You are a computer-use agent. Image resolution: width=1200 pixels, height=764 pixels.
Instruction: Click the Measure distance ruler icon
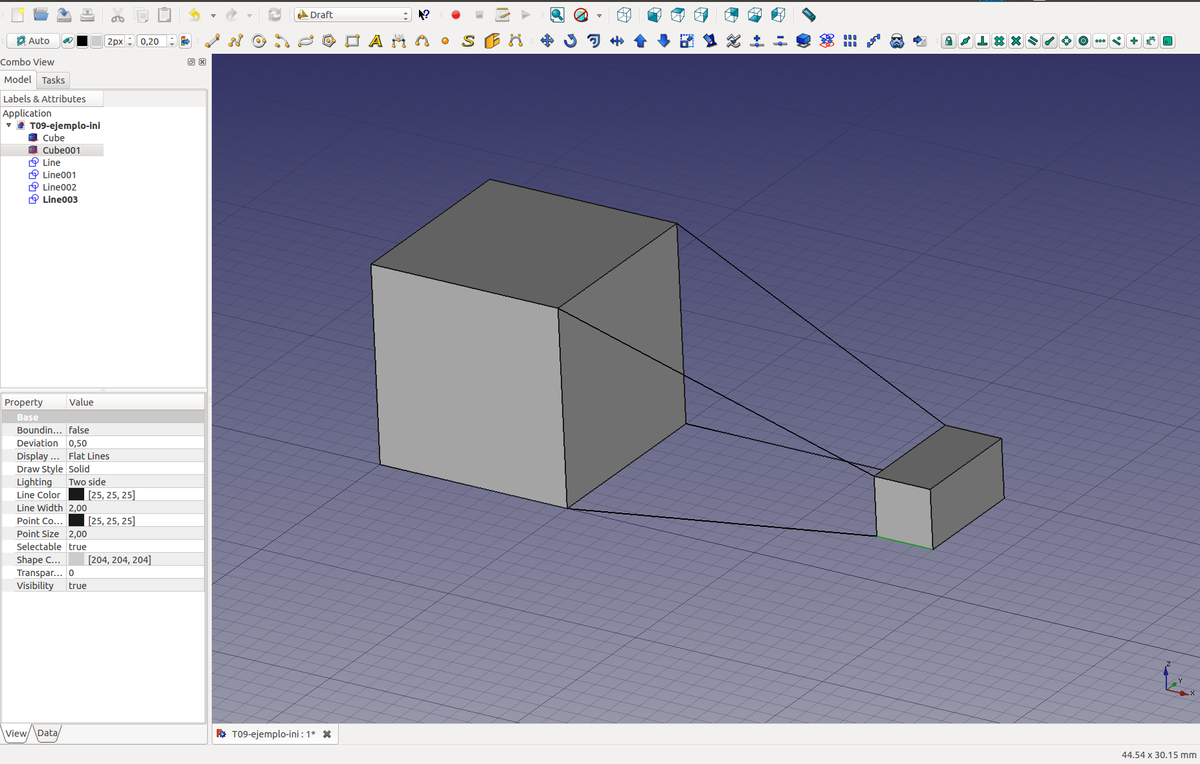809,15
